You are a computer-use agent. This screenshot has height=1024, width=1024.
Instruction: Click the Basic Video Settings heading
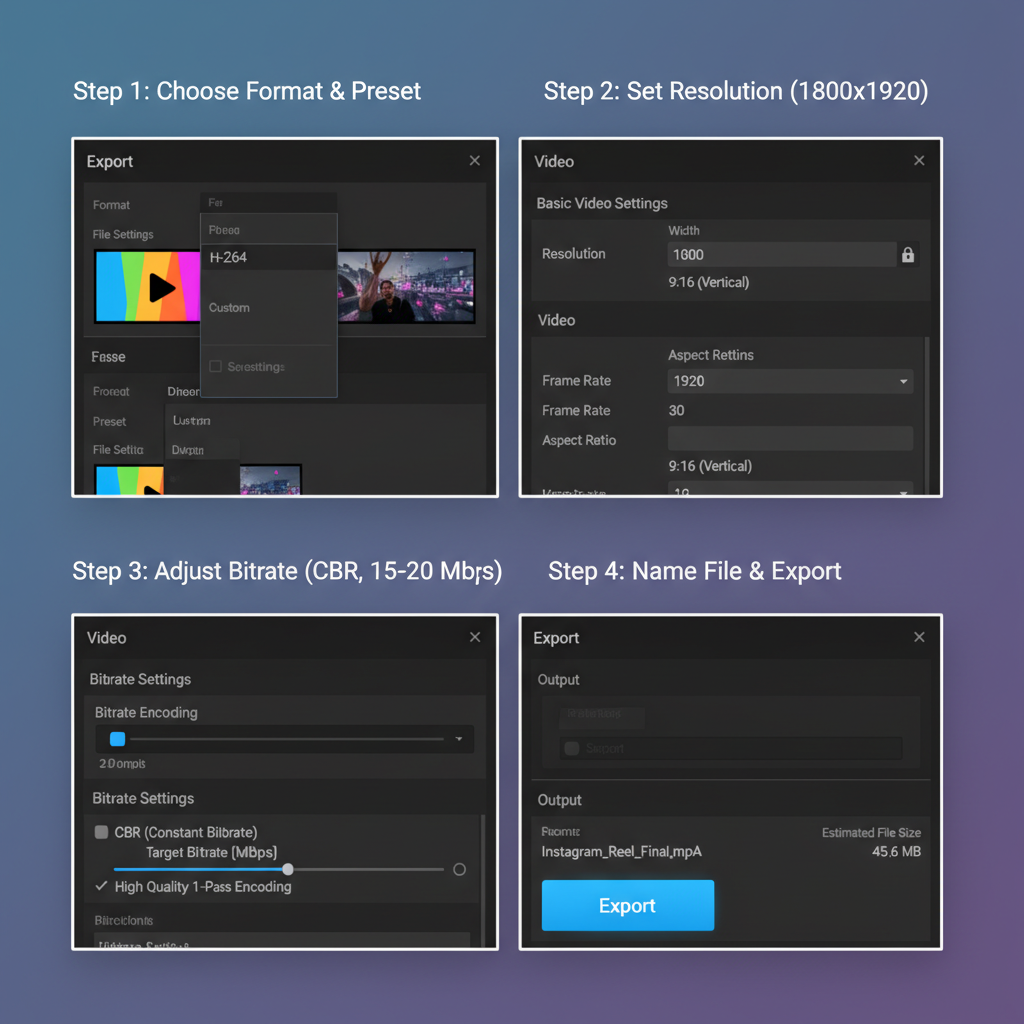pyautogui.click(x=601, y=203)
